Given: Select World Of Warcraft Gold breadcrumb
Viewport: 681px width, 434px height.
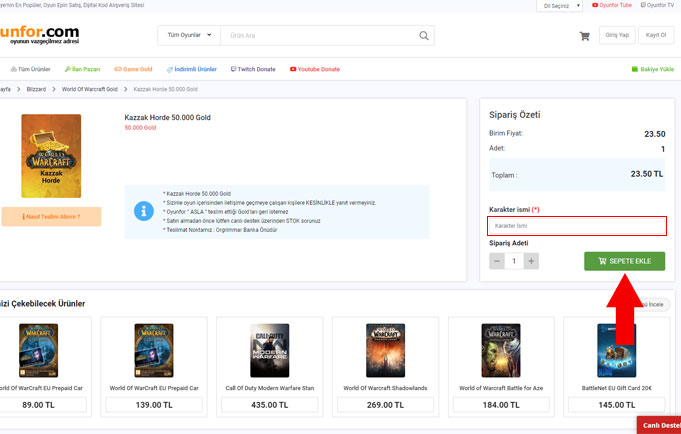Looking at the screenshot, I should (x=91, y=89).
